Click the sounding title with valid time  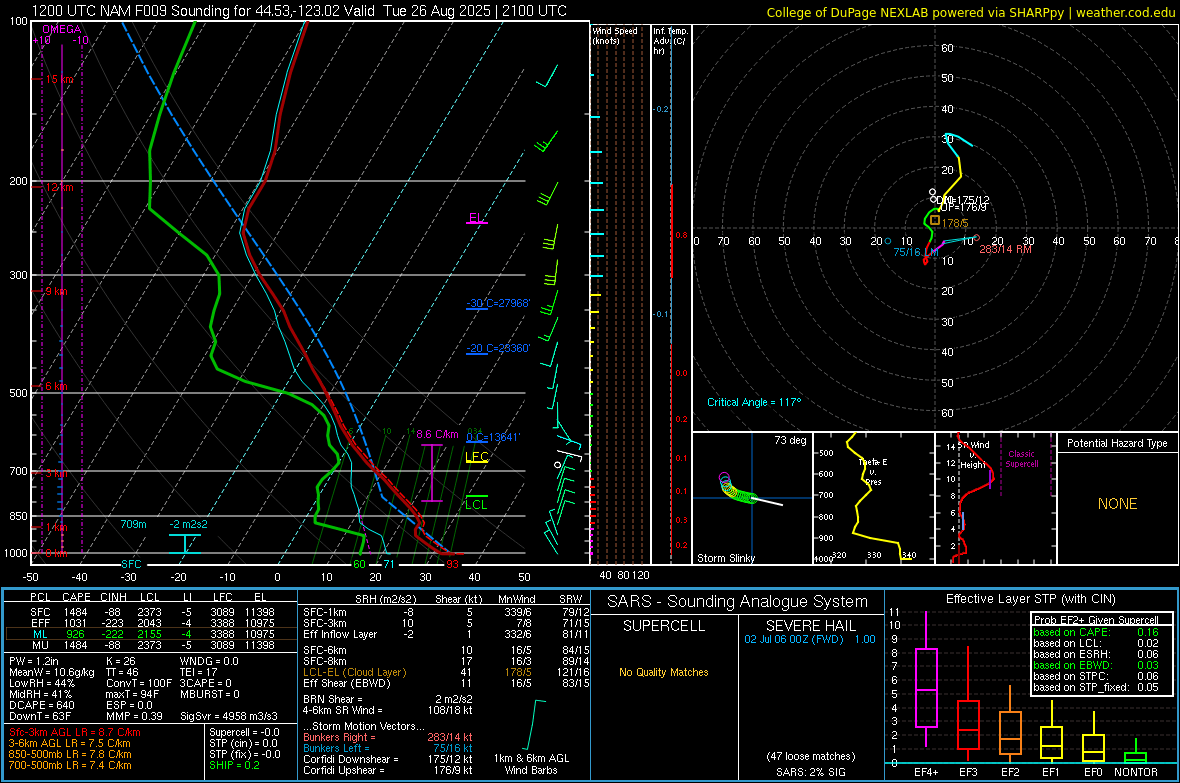[x=299, y=11]
